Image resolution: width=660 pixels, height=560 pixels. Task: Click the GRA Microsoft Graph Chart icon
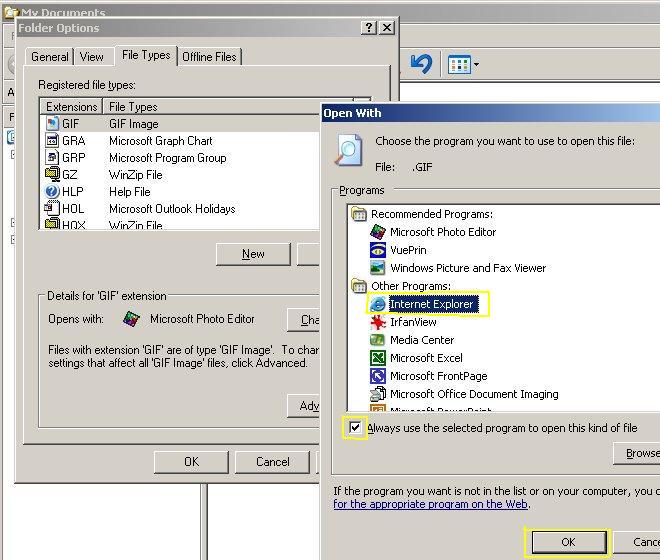[52, 140]
